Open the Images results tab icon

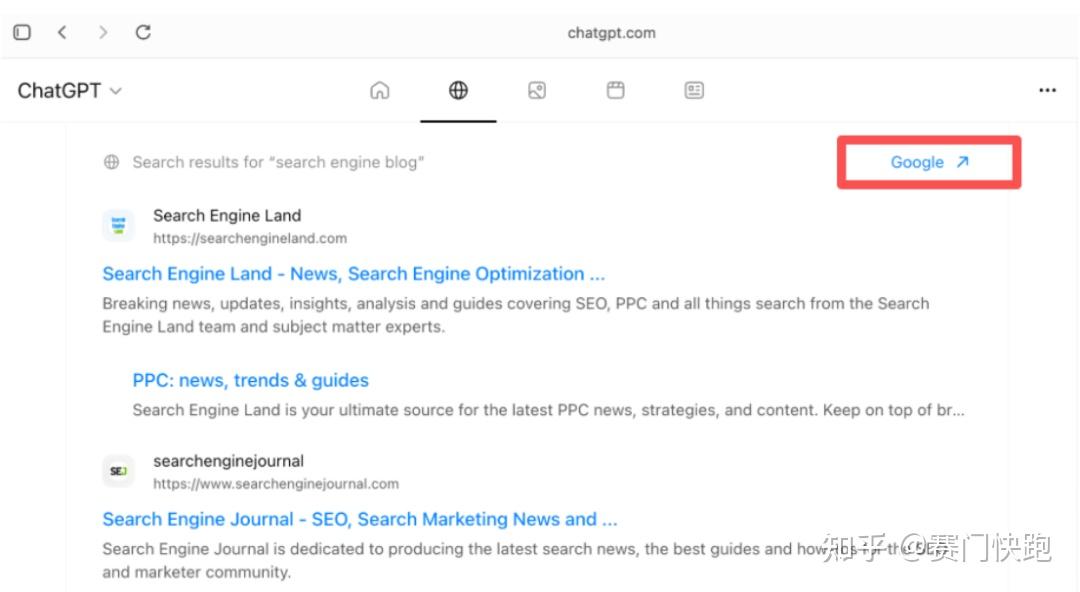[536, 90]
